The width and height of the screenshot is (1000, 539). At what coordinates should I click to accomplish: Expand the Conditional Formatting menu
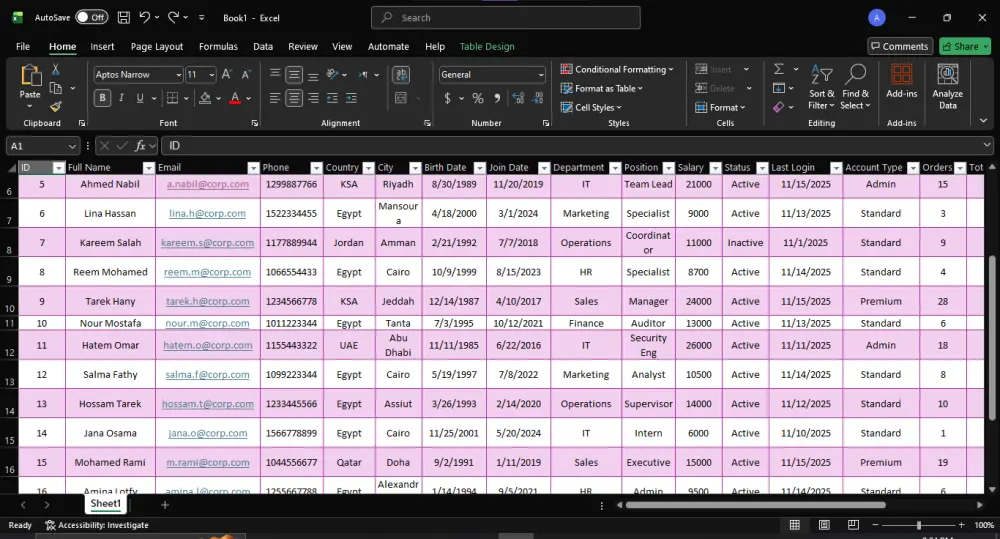[617, 69]
